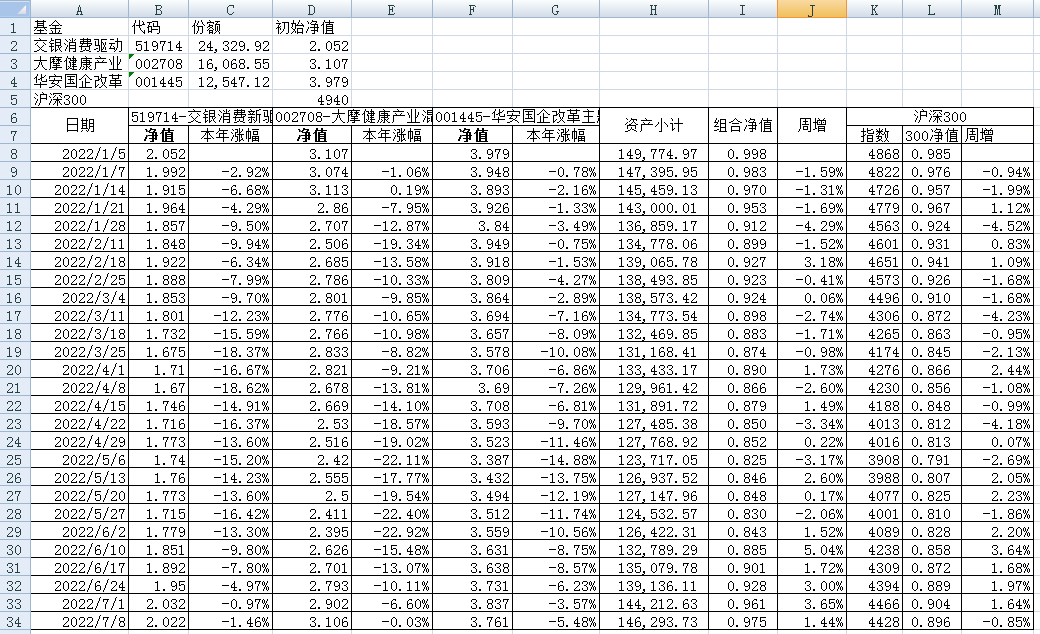Image resolution: width=1040 pixels, height=634 pixels.
Task: Select the 资产小计 header cell
Action: (x=653, y=125)
